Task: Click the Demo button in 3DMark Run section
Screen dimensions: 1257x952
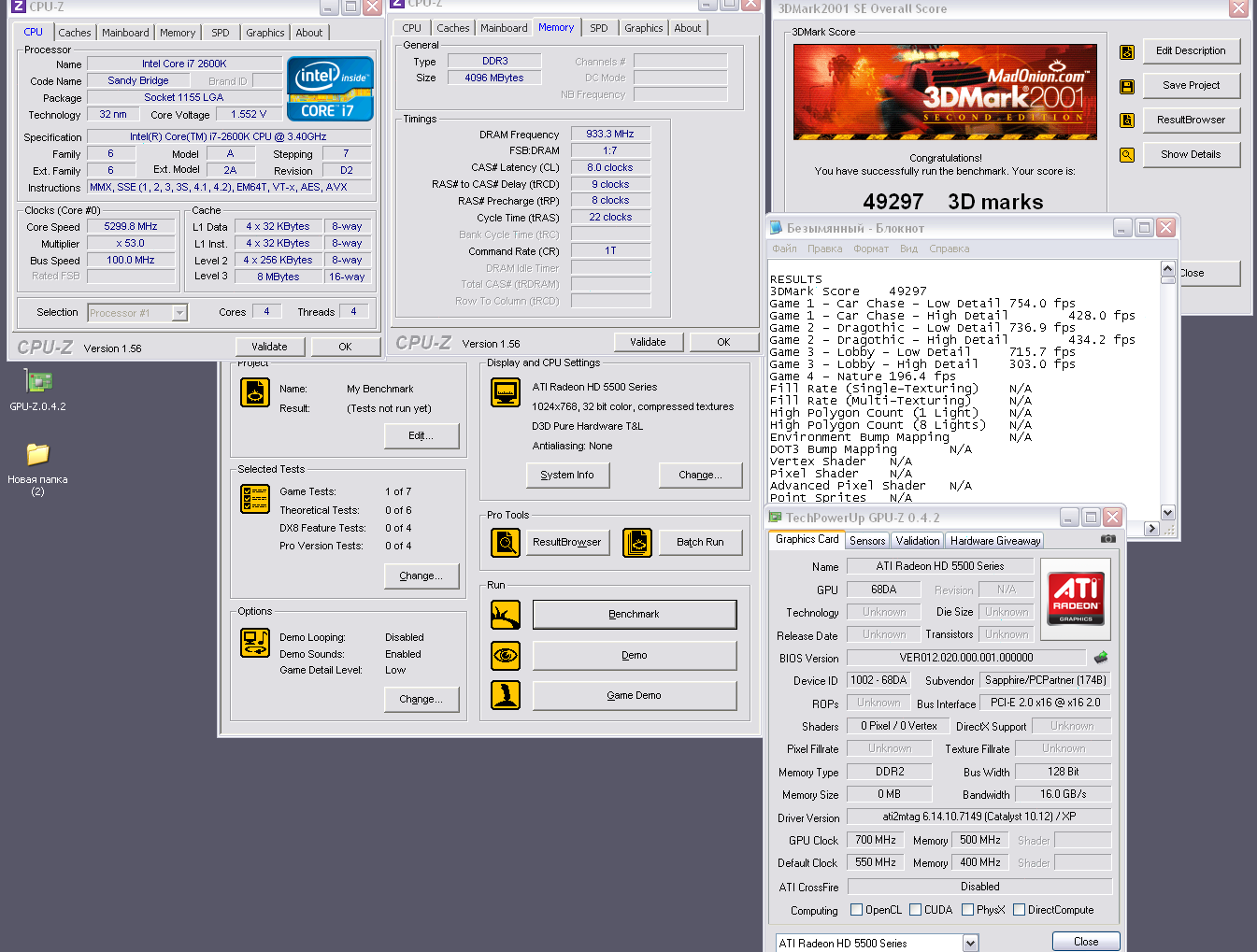Action: tap(635, 655)
